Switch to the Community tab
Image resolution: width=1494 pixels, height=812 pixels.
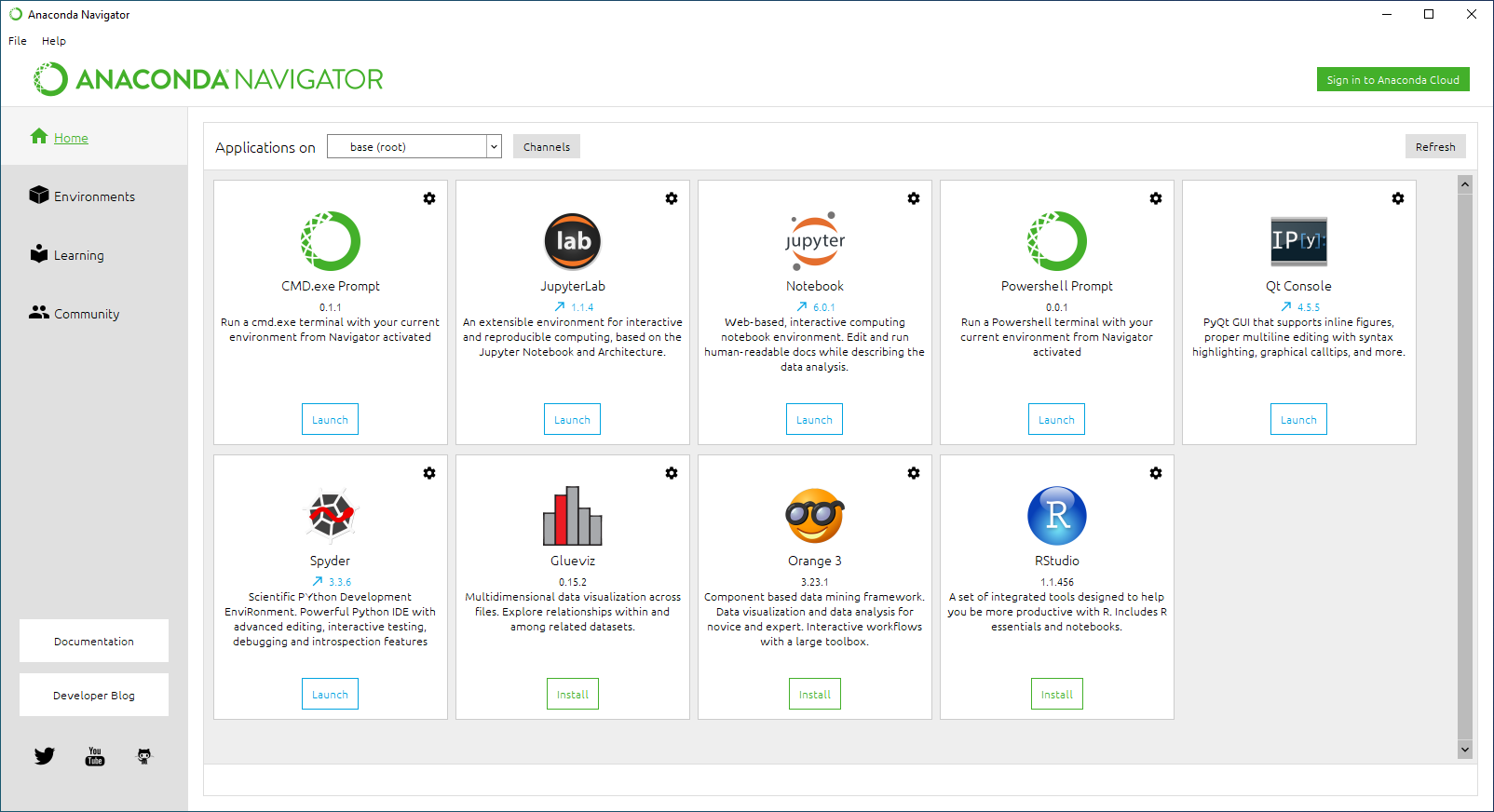[x=94, y=313]
